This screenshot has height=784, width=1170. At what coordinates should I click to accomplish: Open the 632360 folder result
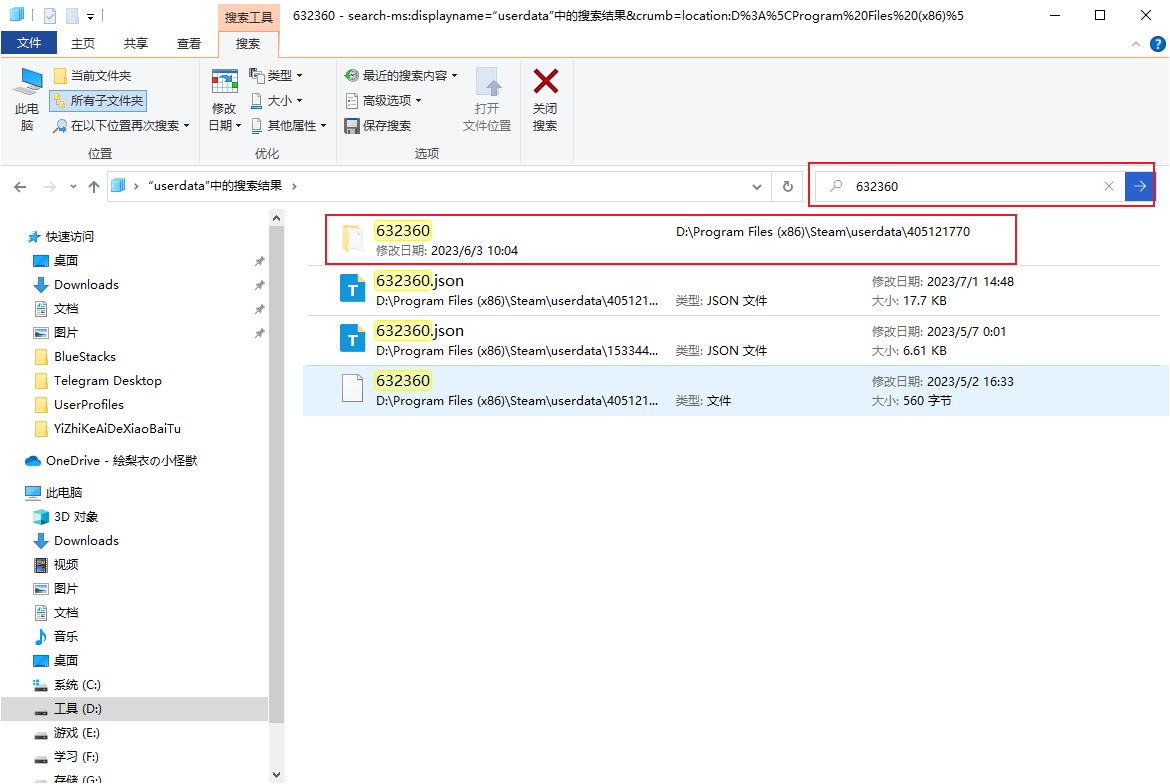pyautogui.click(x=403, y=231)
